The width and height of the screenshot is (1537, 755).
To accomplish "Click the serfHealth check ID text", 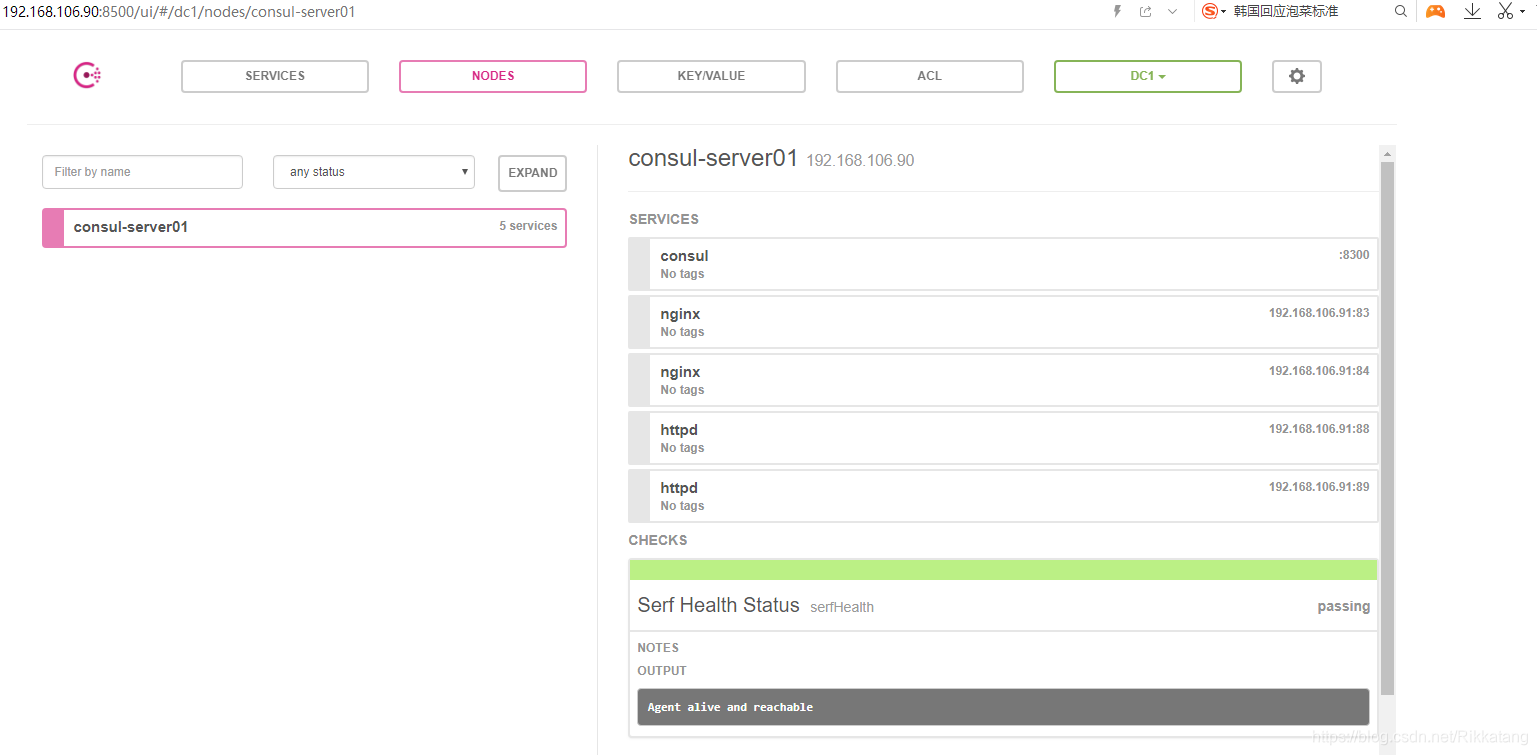I will click(x=842, y=607).
